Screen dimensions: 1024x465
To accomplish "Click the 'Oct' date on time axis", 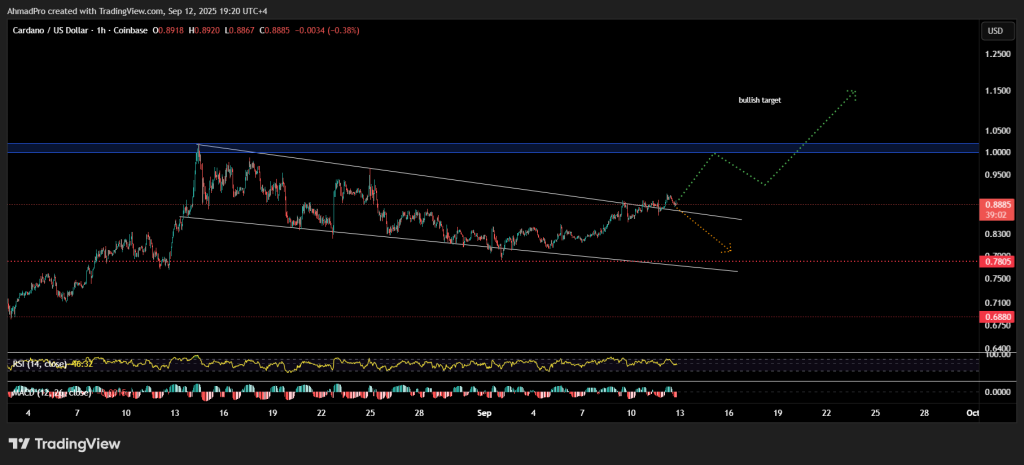I will coord(972,412).
